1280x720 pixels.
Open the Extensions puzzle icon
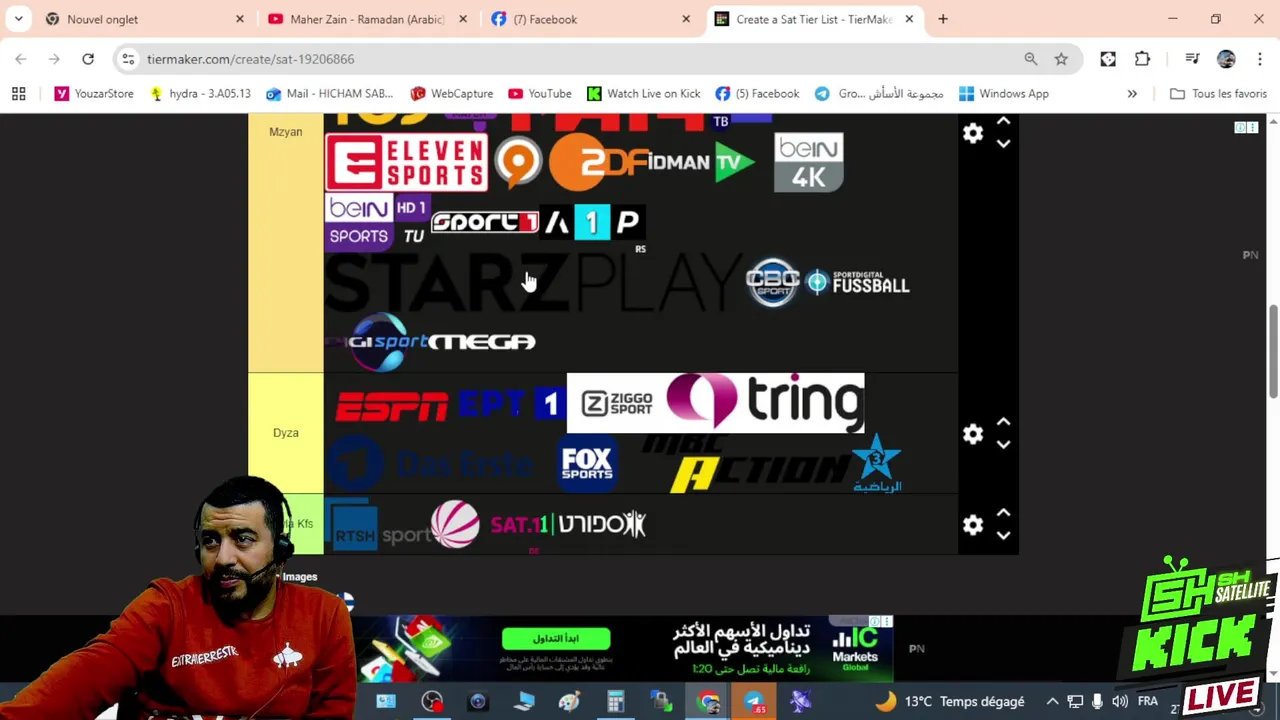(1142, 59)
